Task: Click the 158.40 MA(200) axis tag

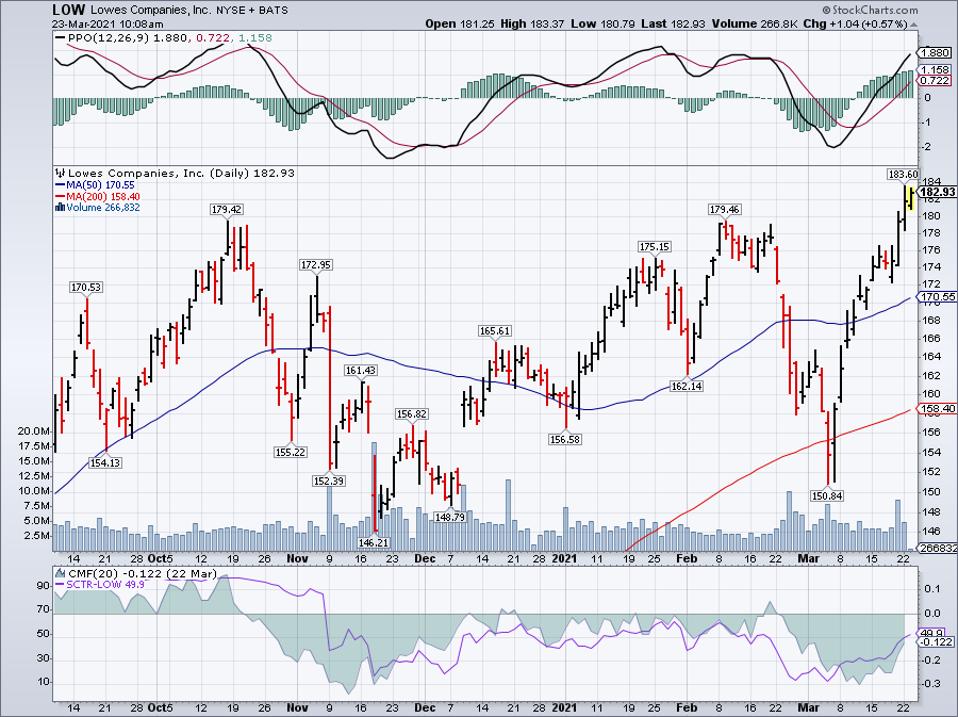Action: coord(939,409)
